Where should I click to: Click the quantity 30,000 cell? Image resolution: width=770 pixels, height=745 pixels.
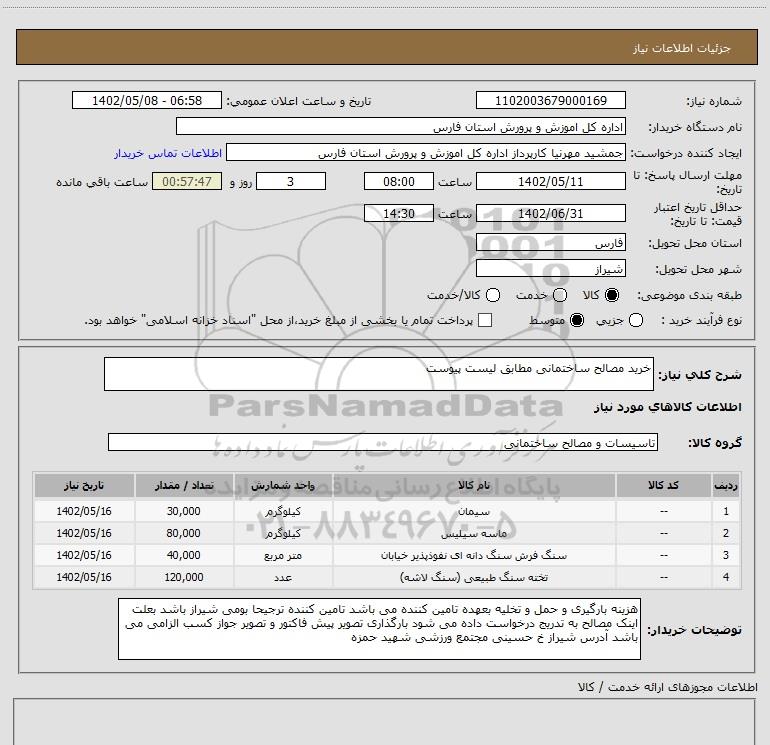[184, 511]
